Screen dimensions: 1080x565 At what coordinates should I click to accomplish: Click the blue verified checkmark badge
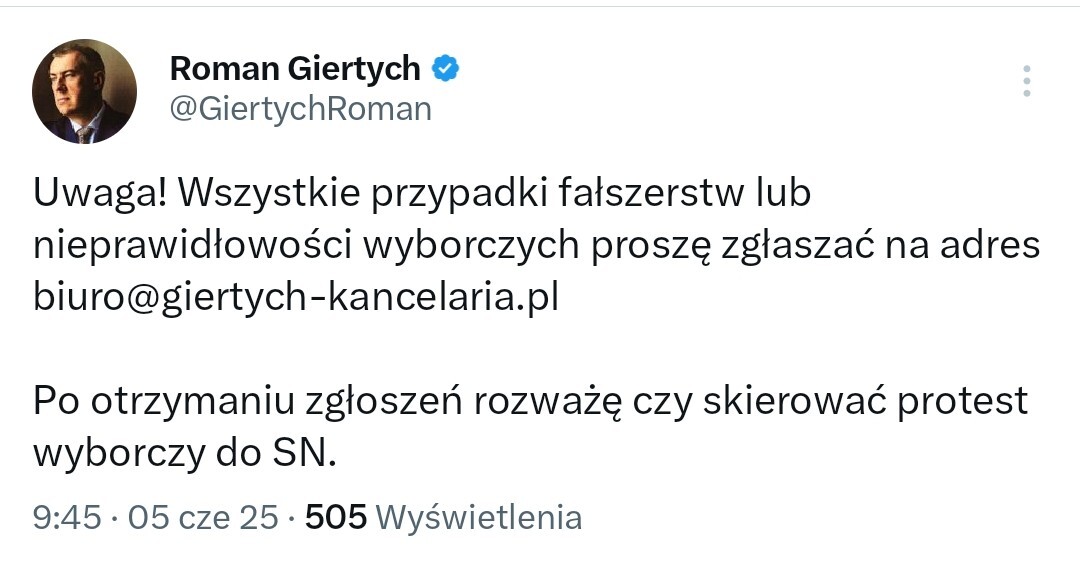(445, 68)
